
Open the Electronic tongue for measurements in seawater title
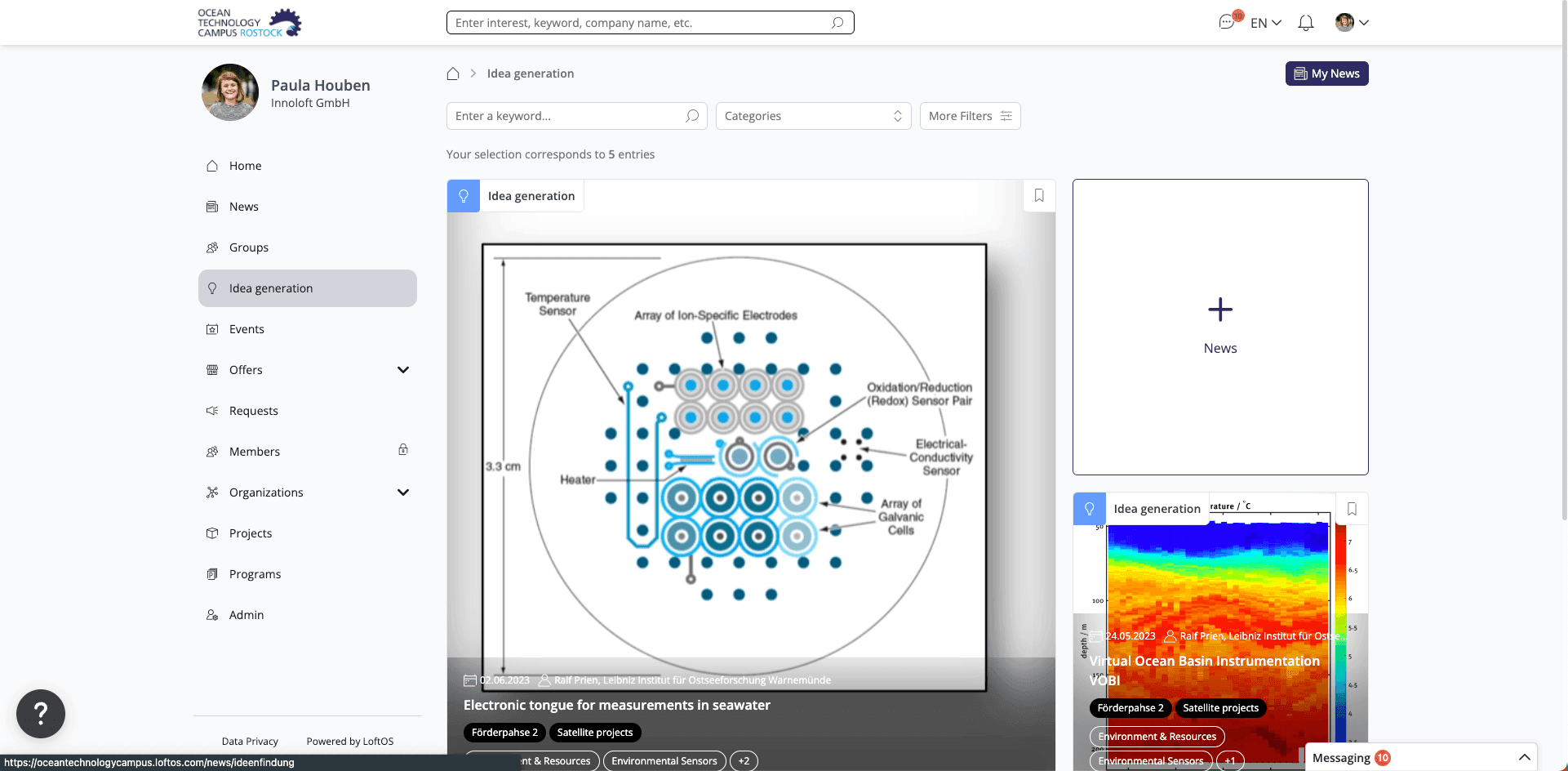pos(617,705)
